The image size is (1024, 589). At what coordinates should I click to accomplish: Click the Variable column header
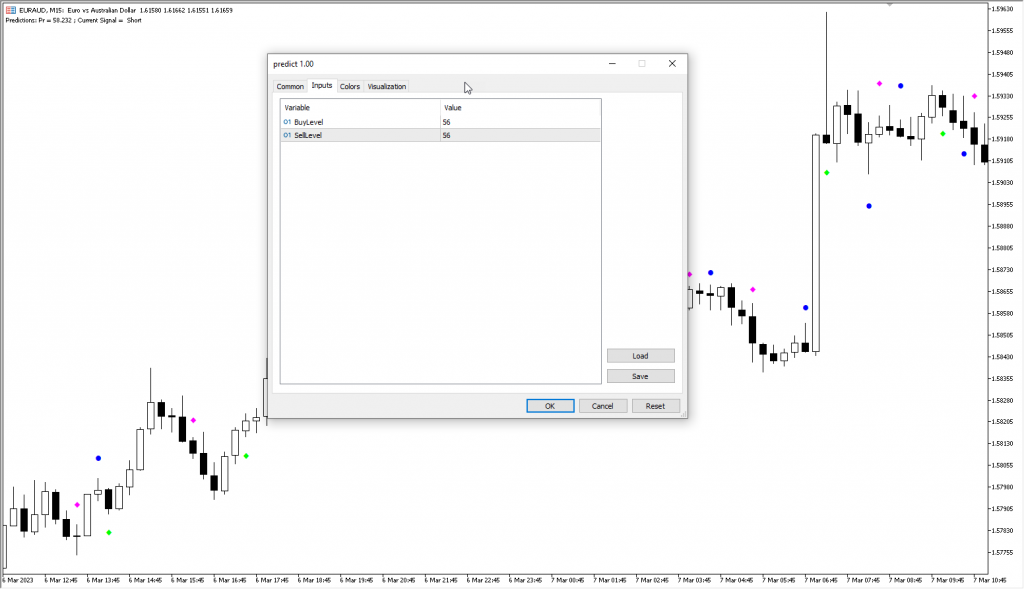pos(360,108)
